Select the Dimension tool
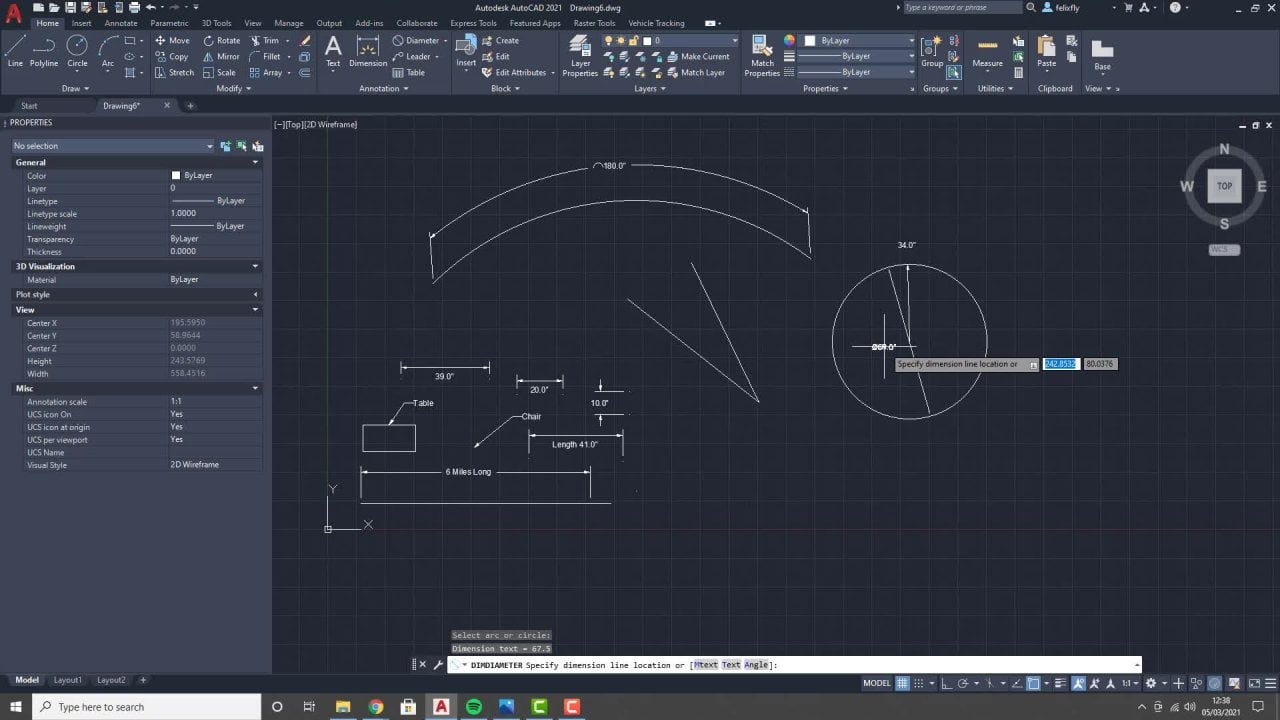 pyautogui.click(x=367, y=52)
